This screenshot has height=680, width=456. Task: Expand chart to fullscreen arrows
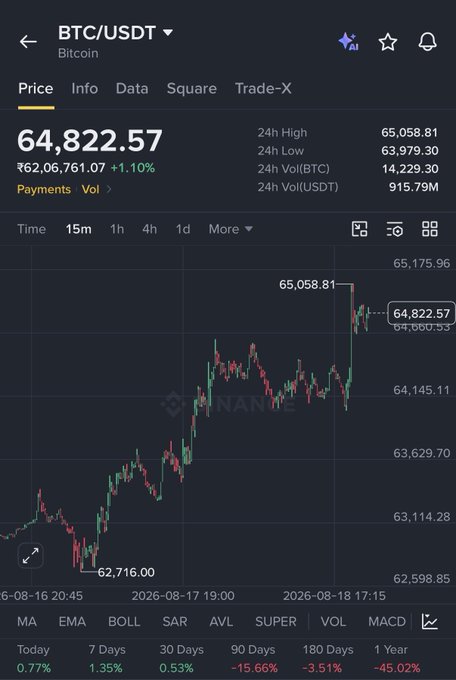[30, 556]
